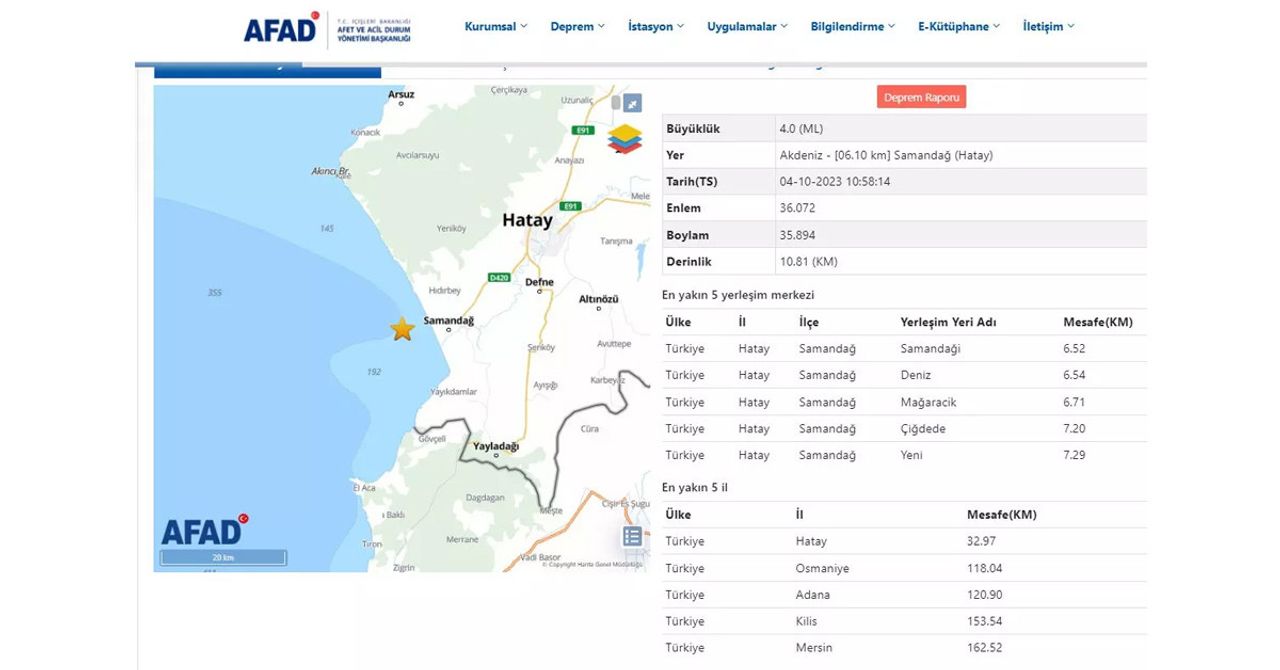Click the Akıncı Br. label on the map

pos(329,172)
